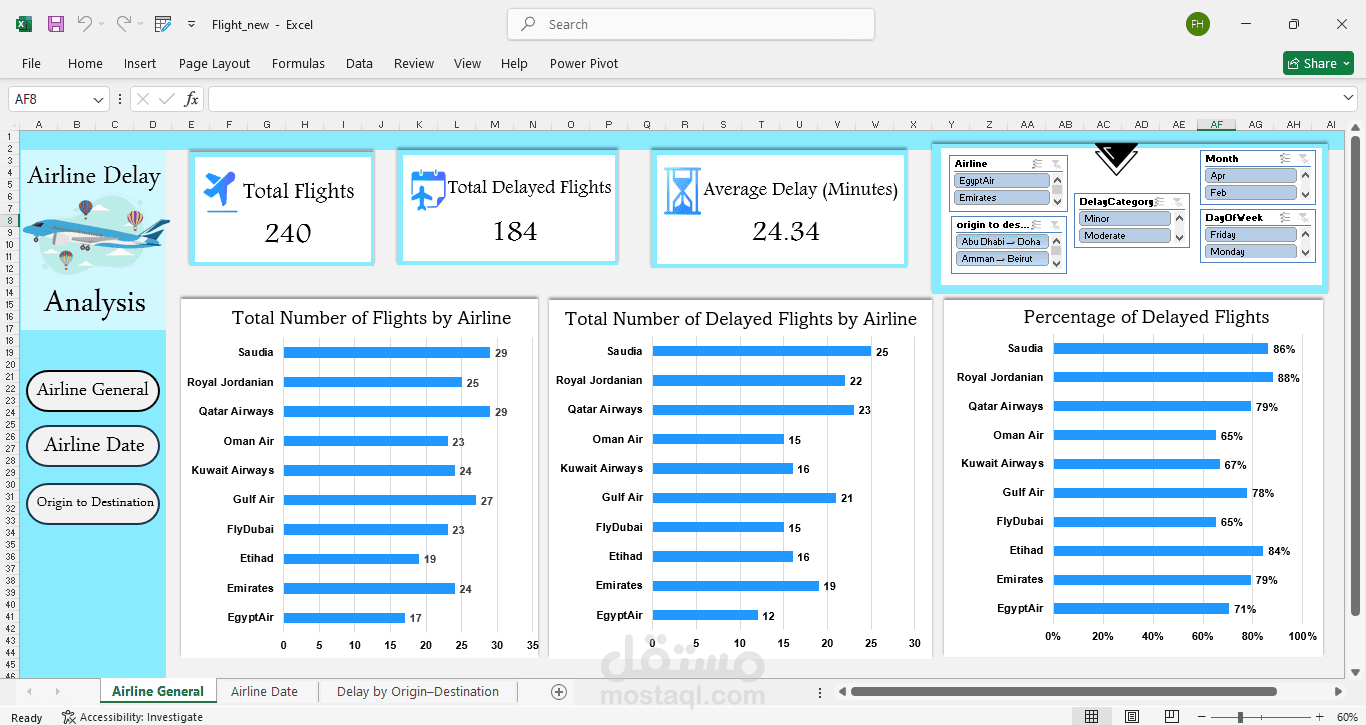Adjust the zoom slider in status bar
This screenshot has width=1366, height=725.
[1240, 717]
